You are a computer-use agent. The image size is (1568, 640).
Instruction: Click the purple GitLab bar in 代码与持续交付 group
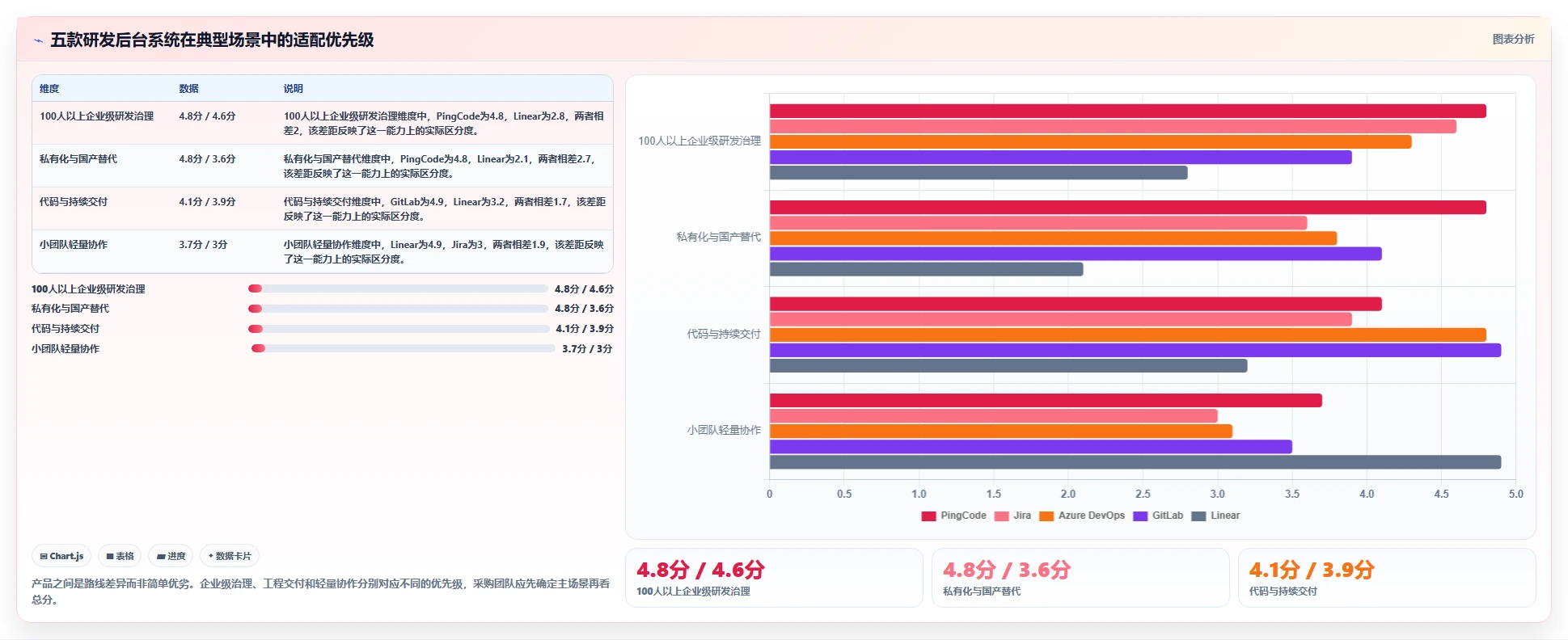pos(1135,350)
